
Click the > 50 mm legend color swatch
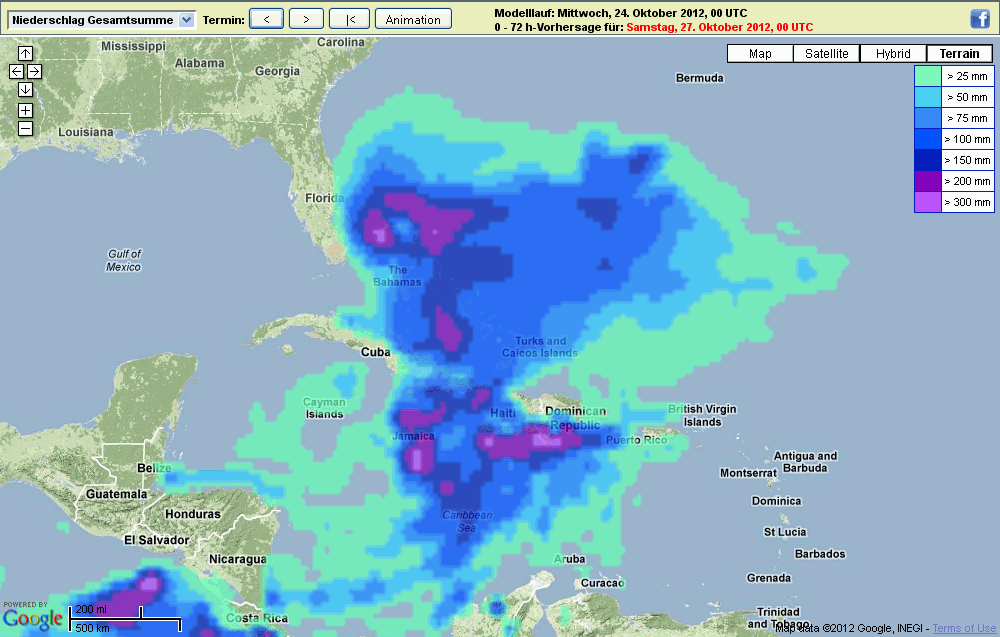point(928,97)
